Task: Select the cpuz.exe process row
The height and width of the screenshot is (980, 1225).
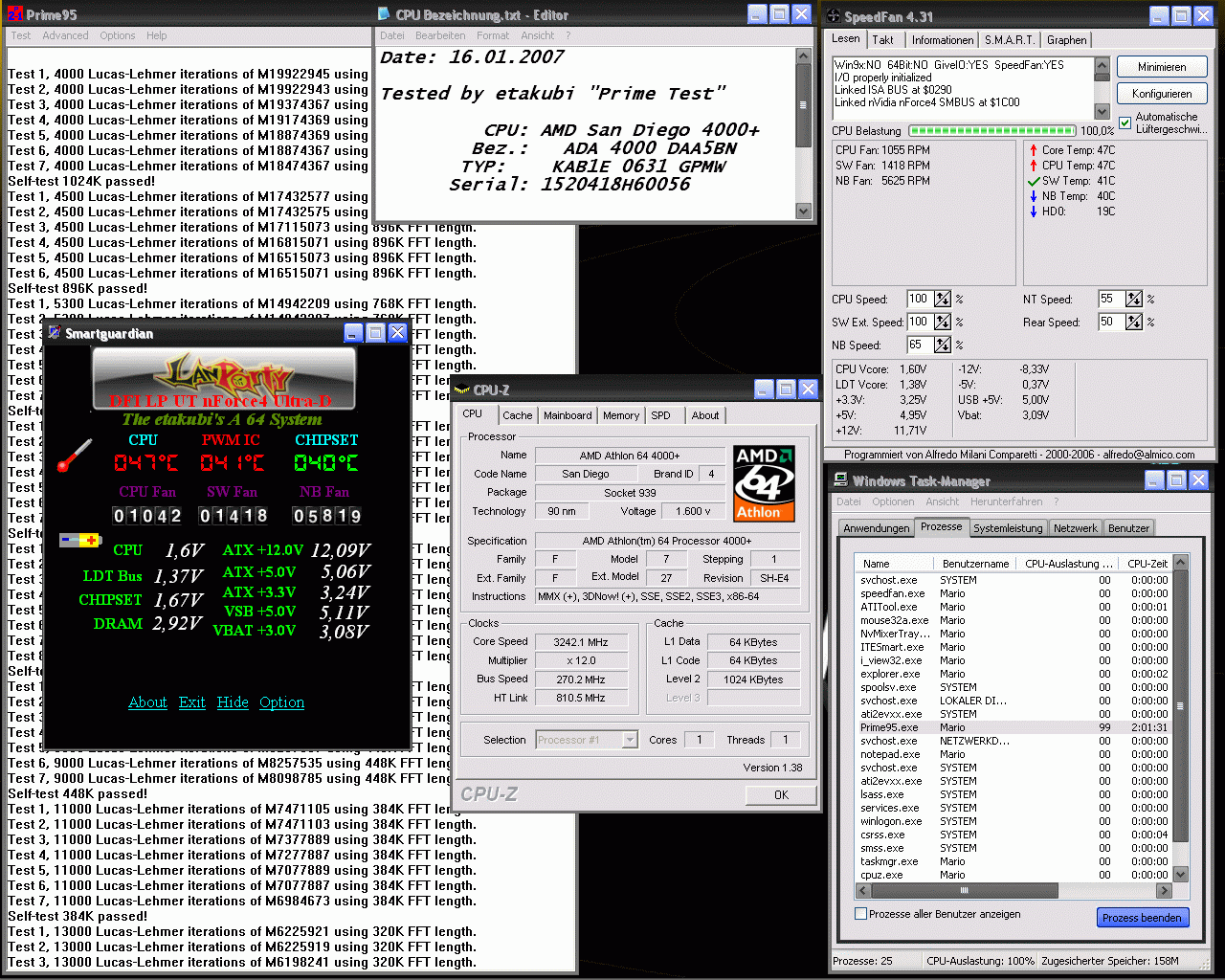Action: tap(1013, 875)
